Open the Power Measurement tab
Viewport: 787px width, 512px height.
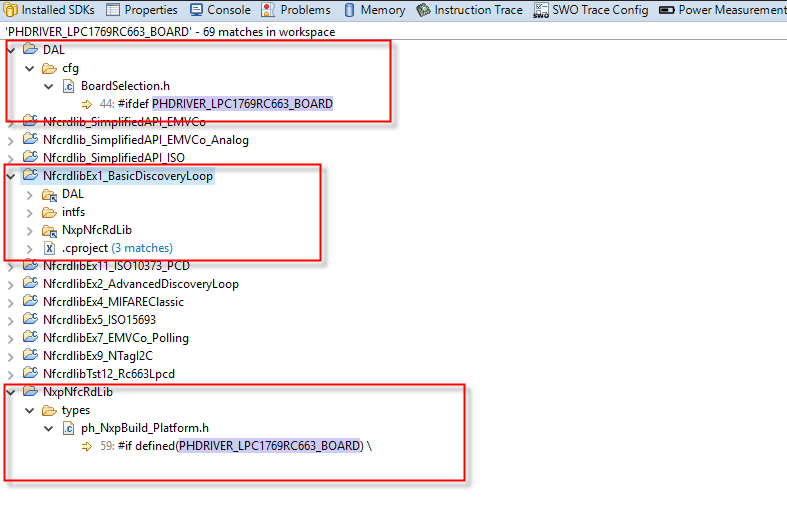[723, 10]
